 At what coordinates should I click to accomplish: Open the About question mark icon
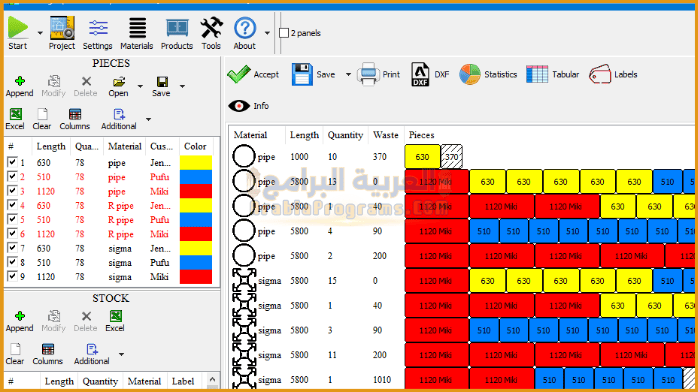click(245, 28)
